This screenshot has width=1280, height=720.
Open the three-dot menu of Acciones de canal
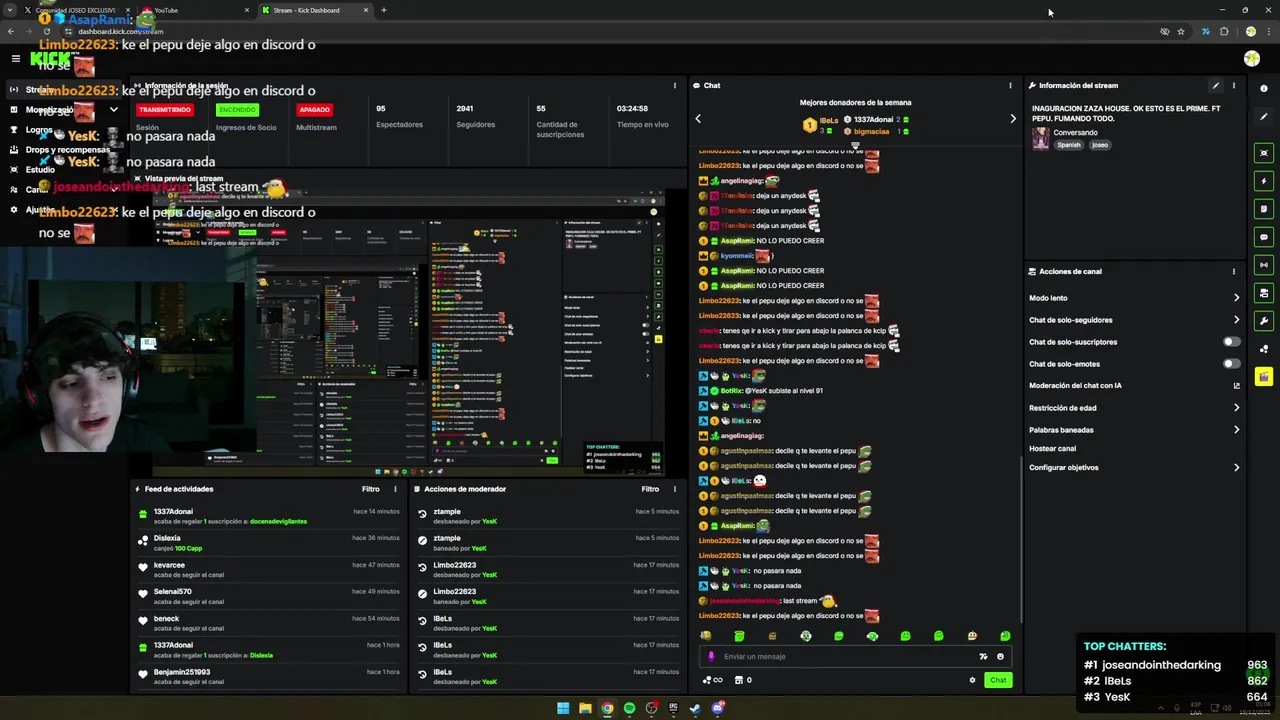[x=1233, y=272]
